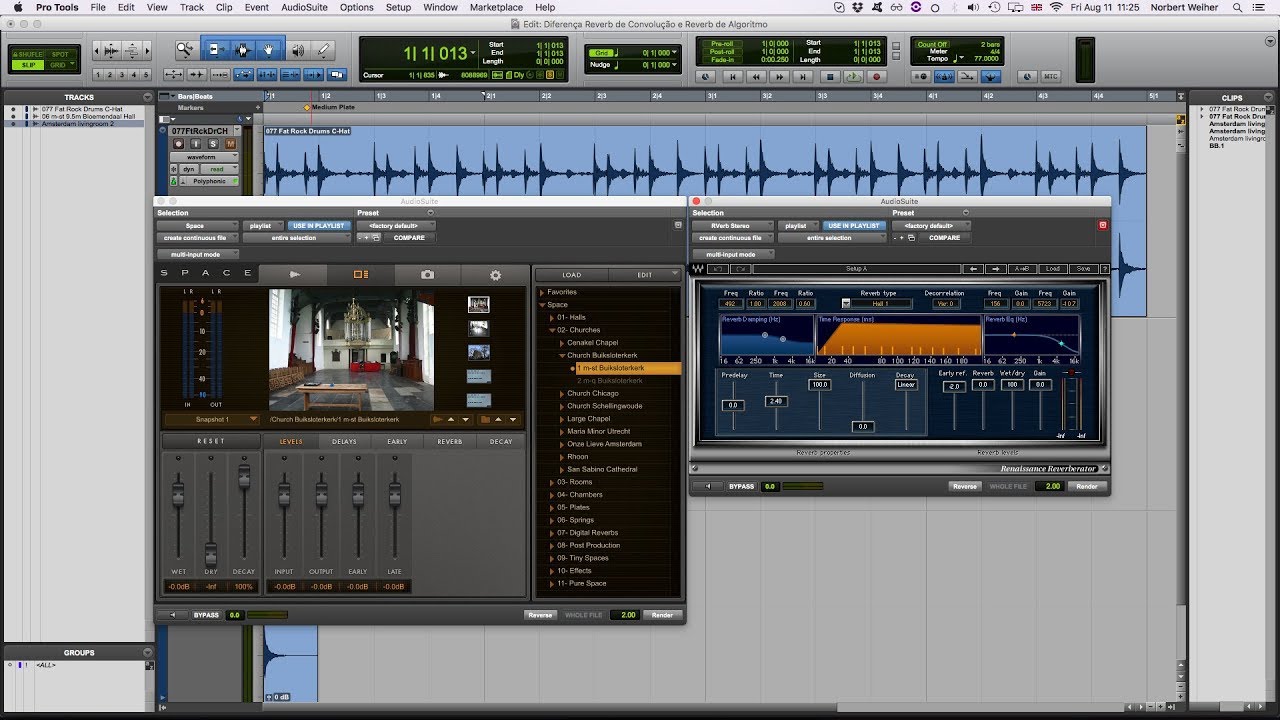Toggle USE IN PLAYLIST in RVerb window
1280x720 pixels.
(852, 226)
